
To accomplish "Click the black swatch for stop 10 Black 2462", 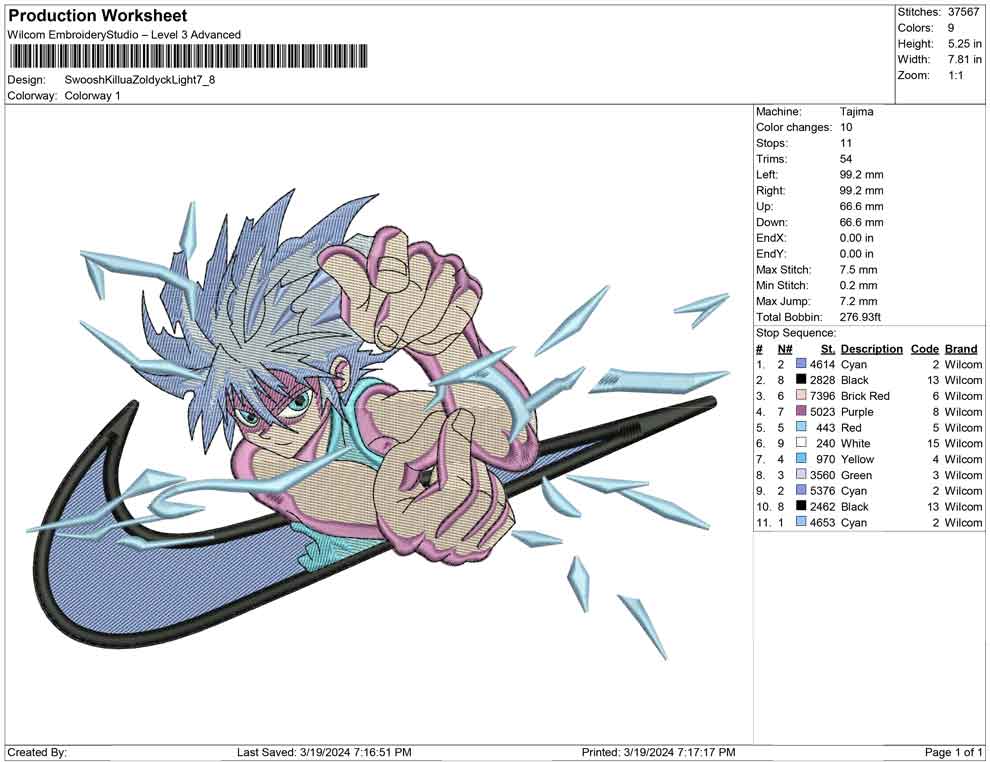I will click(801, 506).
